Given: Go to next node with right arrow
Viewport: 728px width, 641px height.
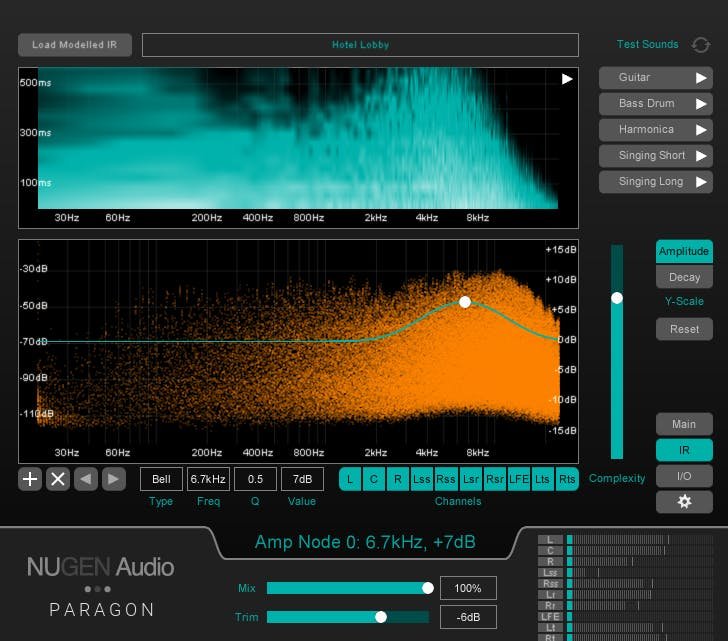Looking at the screenshot, I should point(114,479).
